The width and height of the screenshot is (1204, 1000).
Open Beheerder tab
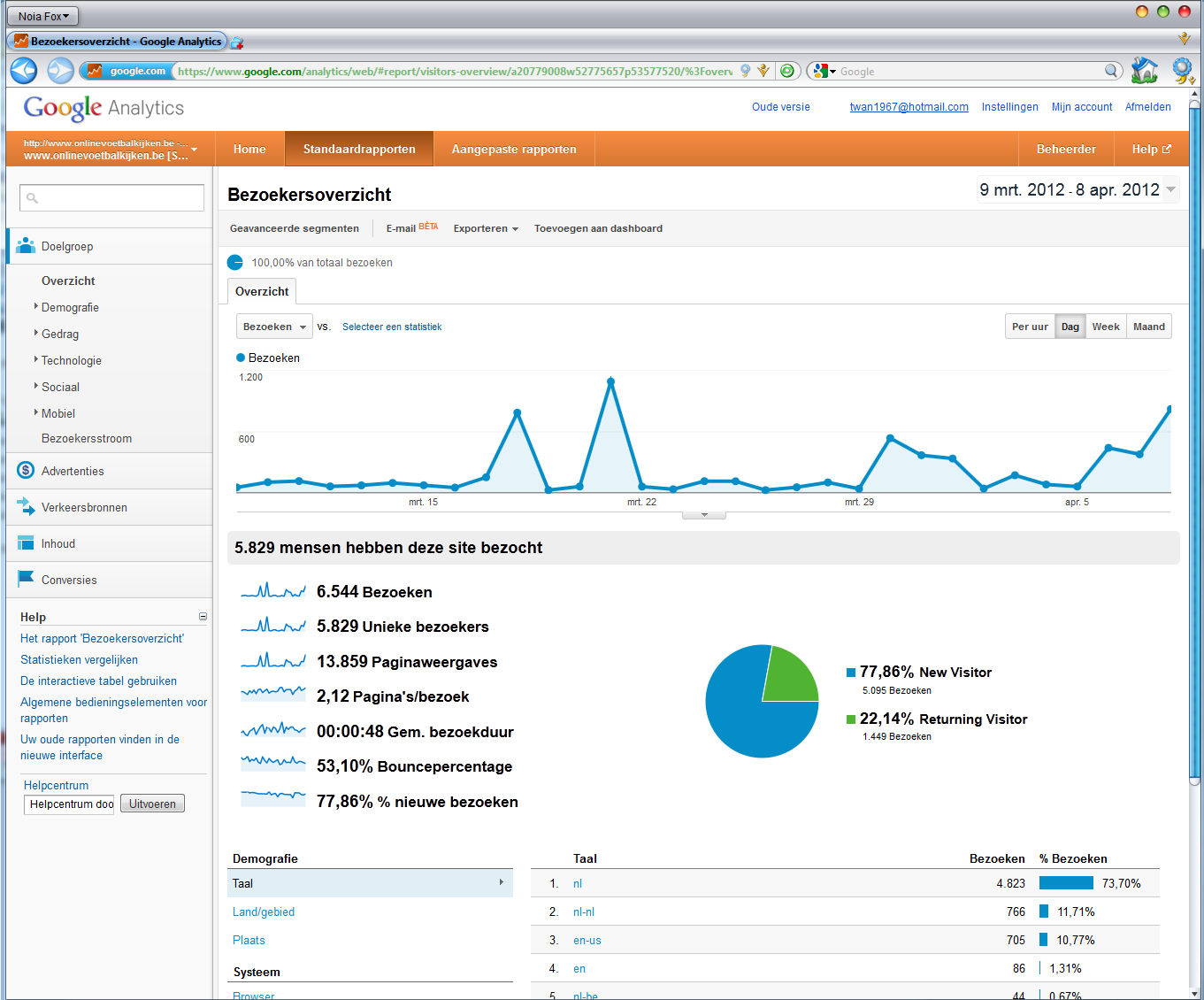(x=1066, y=149)
